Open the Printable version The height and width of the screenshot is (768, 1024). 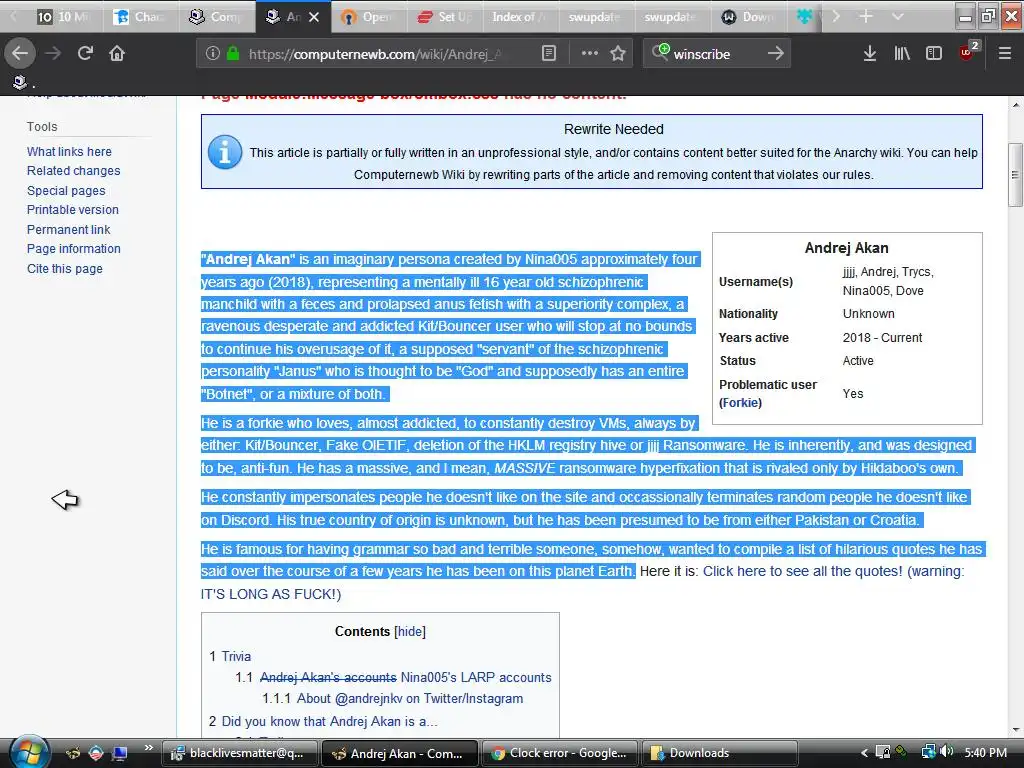[x=72, y=210]
